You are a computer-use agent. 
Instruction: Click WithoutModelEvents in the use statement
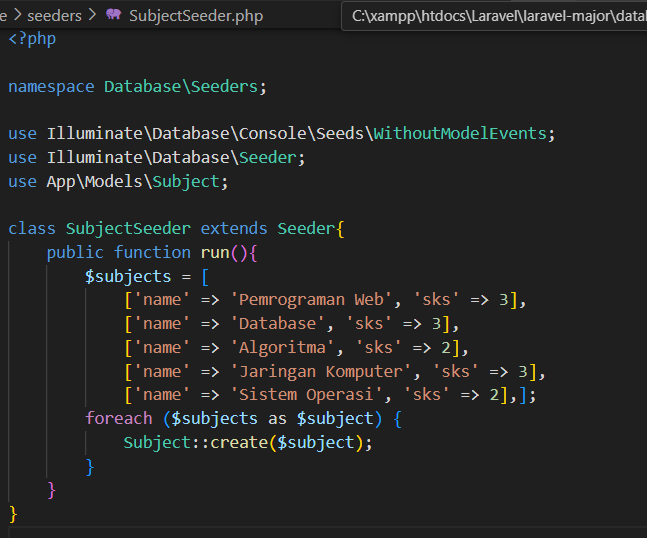460,133
